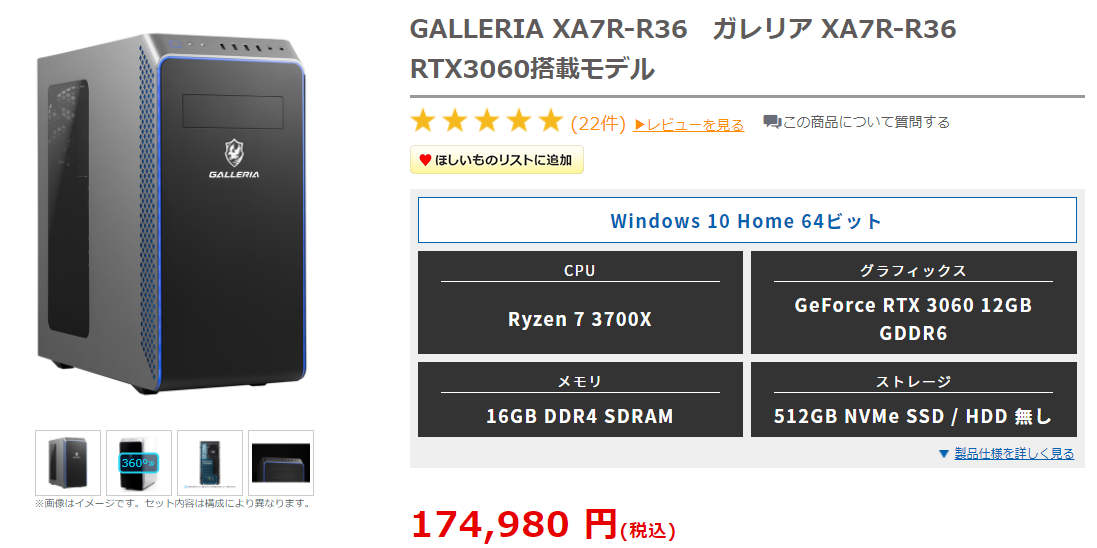Viewport: 1097px width, 548px height.
Task: Add item via ほしいものリストに追加 button
Action: click(497, 160)
